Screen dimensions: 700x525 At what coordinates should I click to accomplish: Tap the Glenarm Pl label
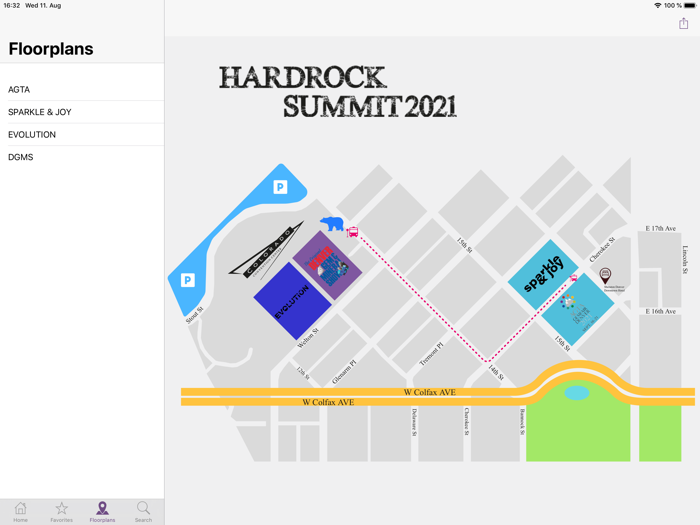(x=344, y=372)
